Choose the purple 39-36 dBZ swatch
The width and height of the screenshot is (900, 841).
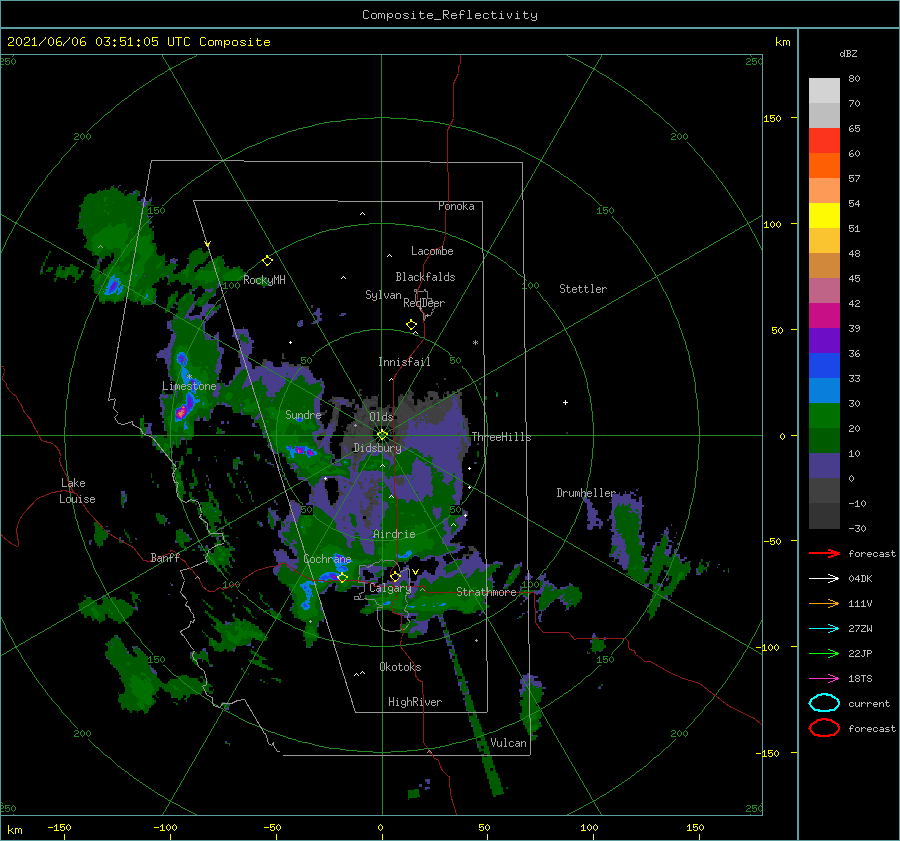tap(824, 341)
